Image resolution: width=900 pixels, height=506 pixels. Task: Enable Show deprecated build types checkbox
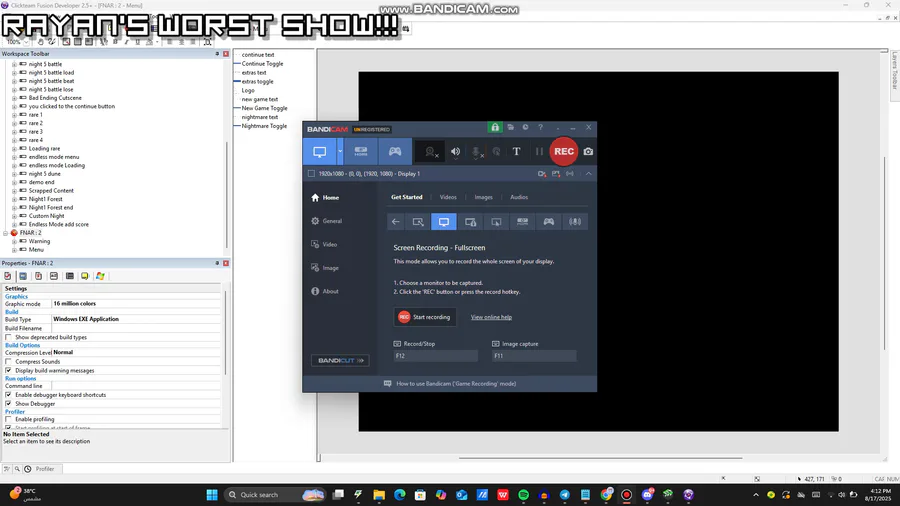coord(8,337)
